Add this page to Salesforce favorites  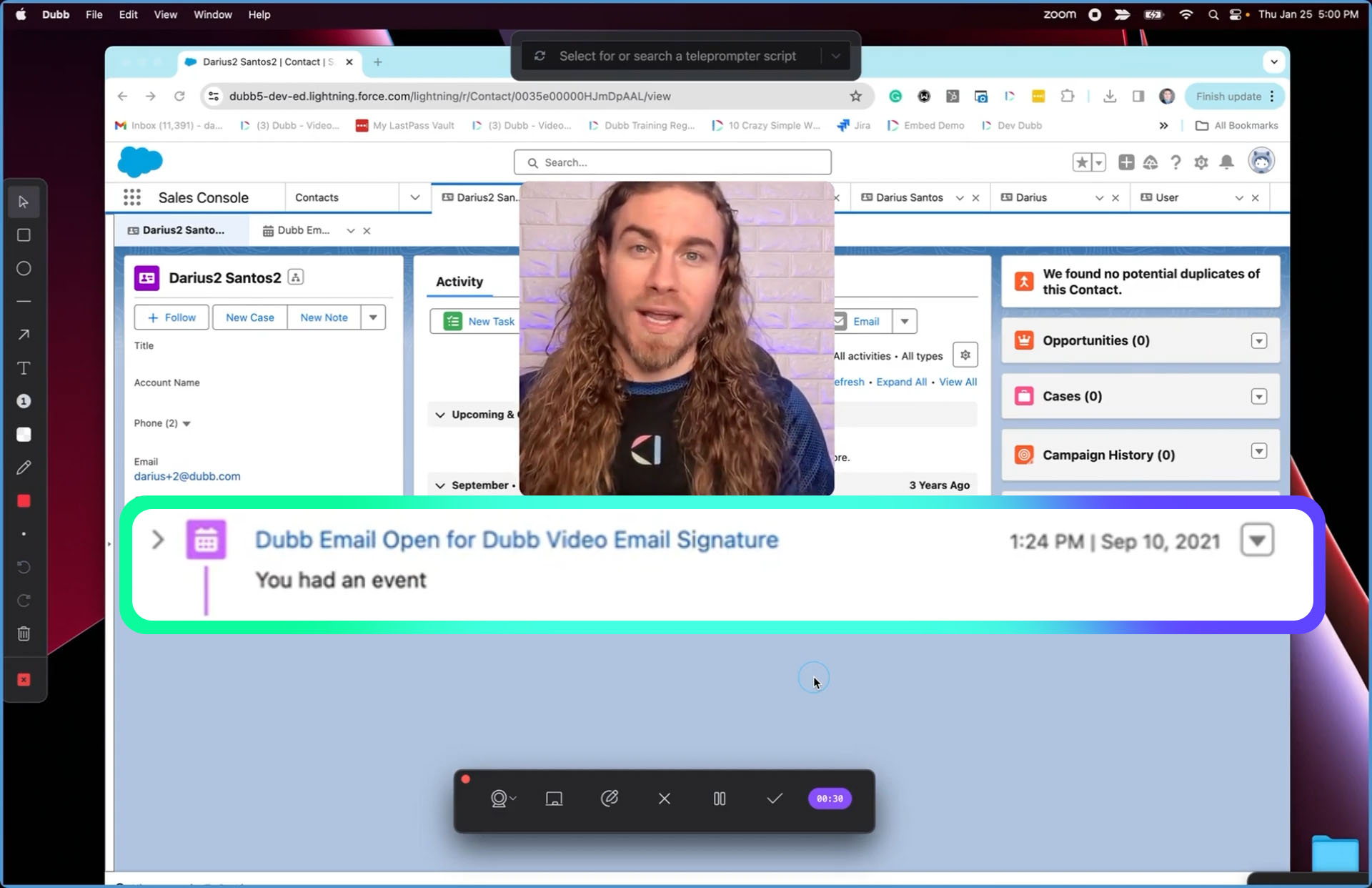(x=1082, y=163)
